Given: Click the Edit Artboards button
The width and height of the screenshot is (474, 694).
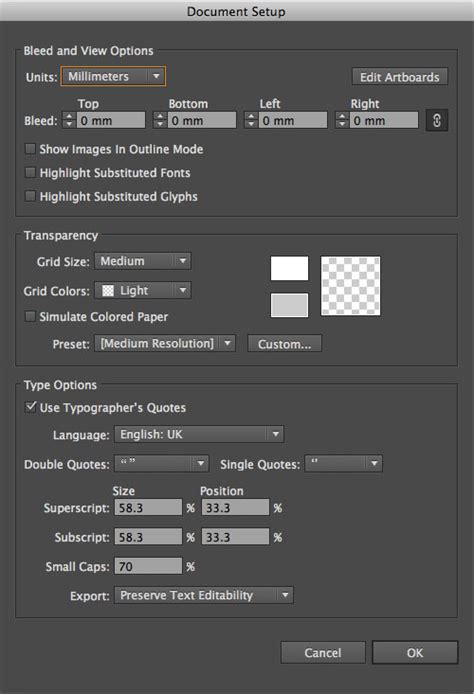Looking at the screenshot, I should [400, 77].
